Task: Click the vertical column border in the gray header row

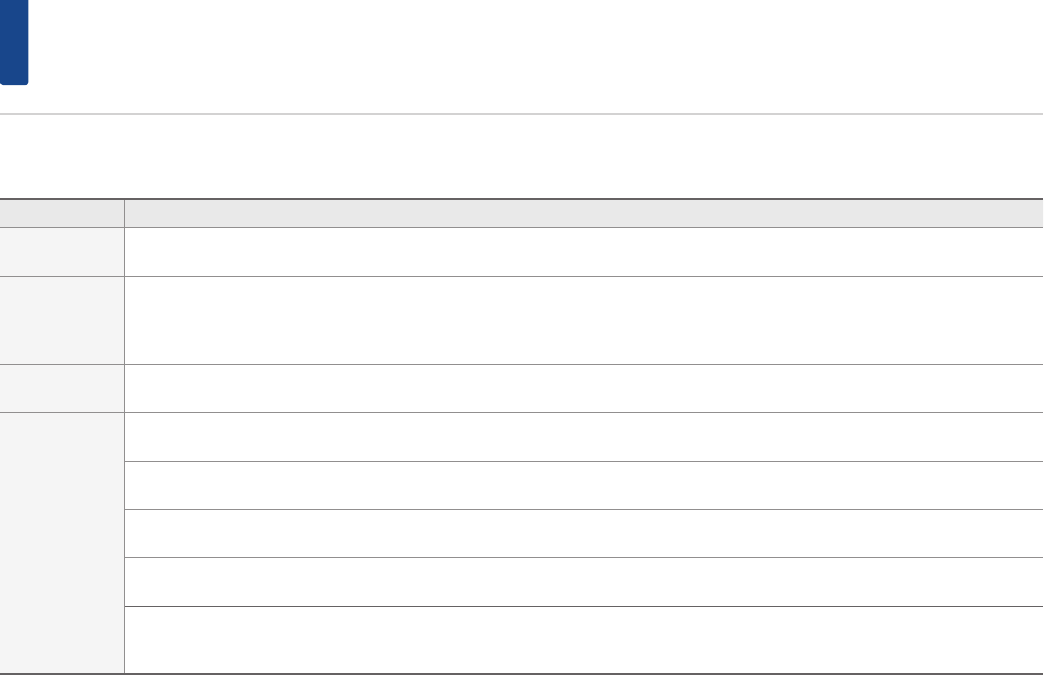Action: pos(124,213)
